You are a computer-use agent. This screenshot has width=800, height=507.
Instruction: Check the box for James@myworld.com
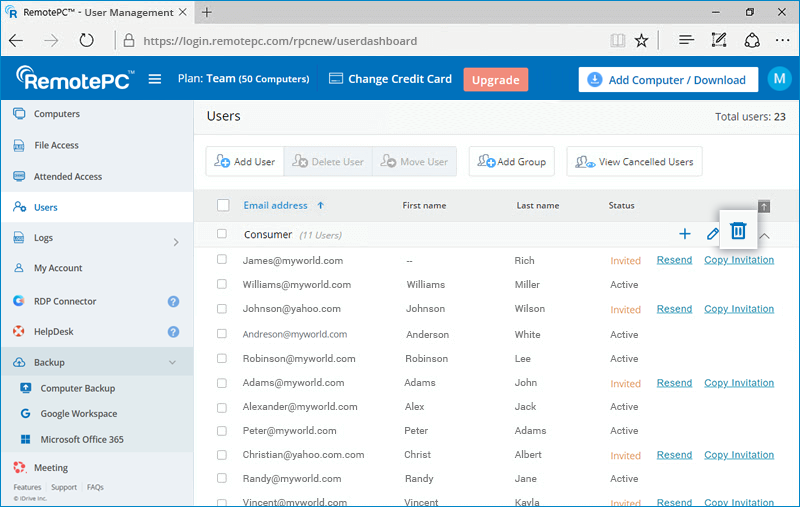pos(223,260)
